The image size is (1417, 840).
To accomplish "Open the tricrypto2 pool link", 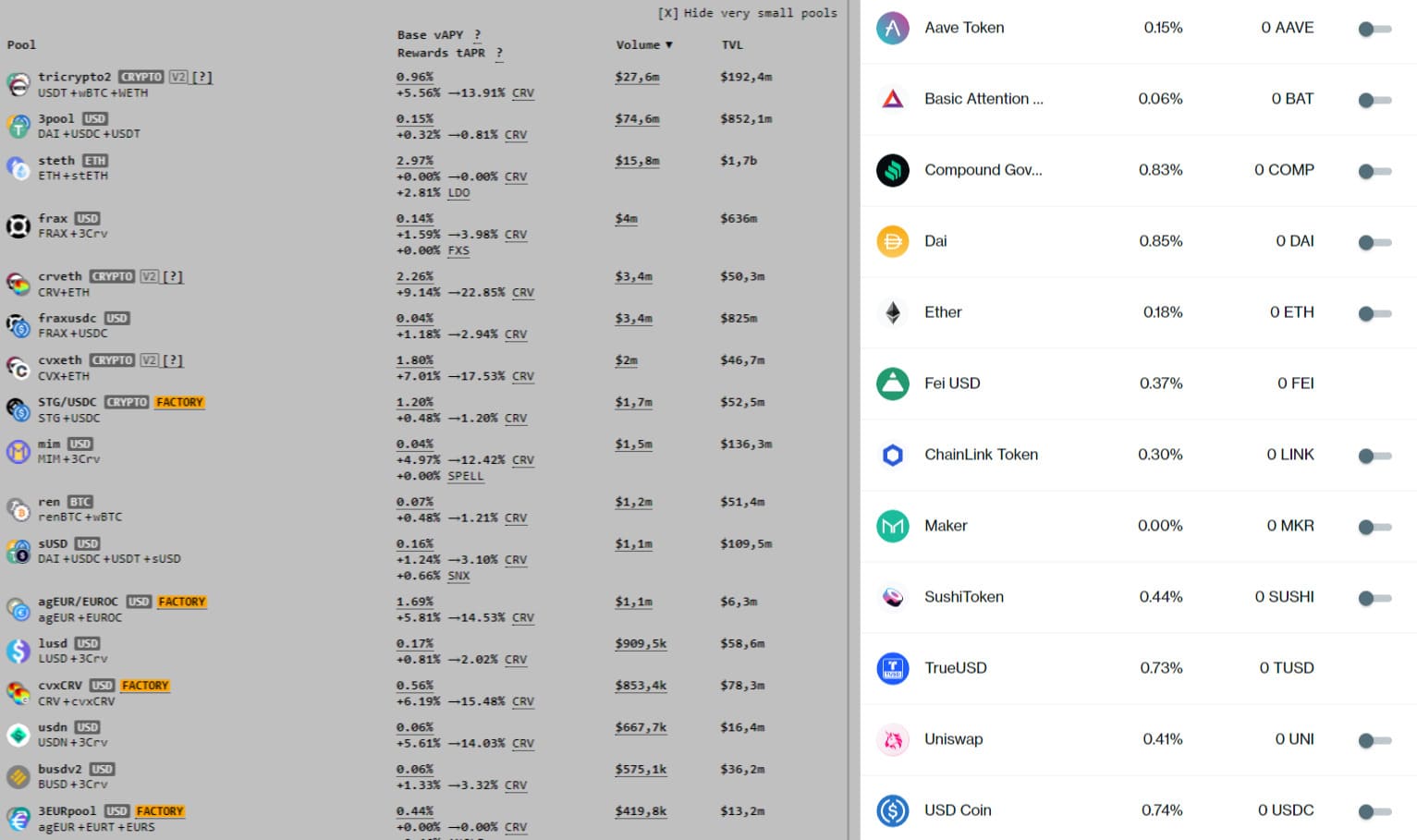I will [74, 77].
